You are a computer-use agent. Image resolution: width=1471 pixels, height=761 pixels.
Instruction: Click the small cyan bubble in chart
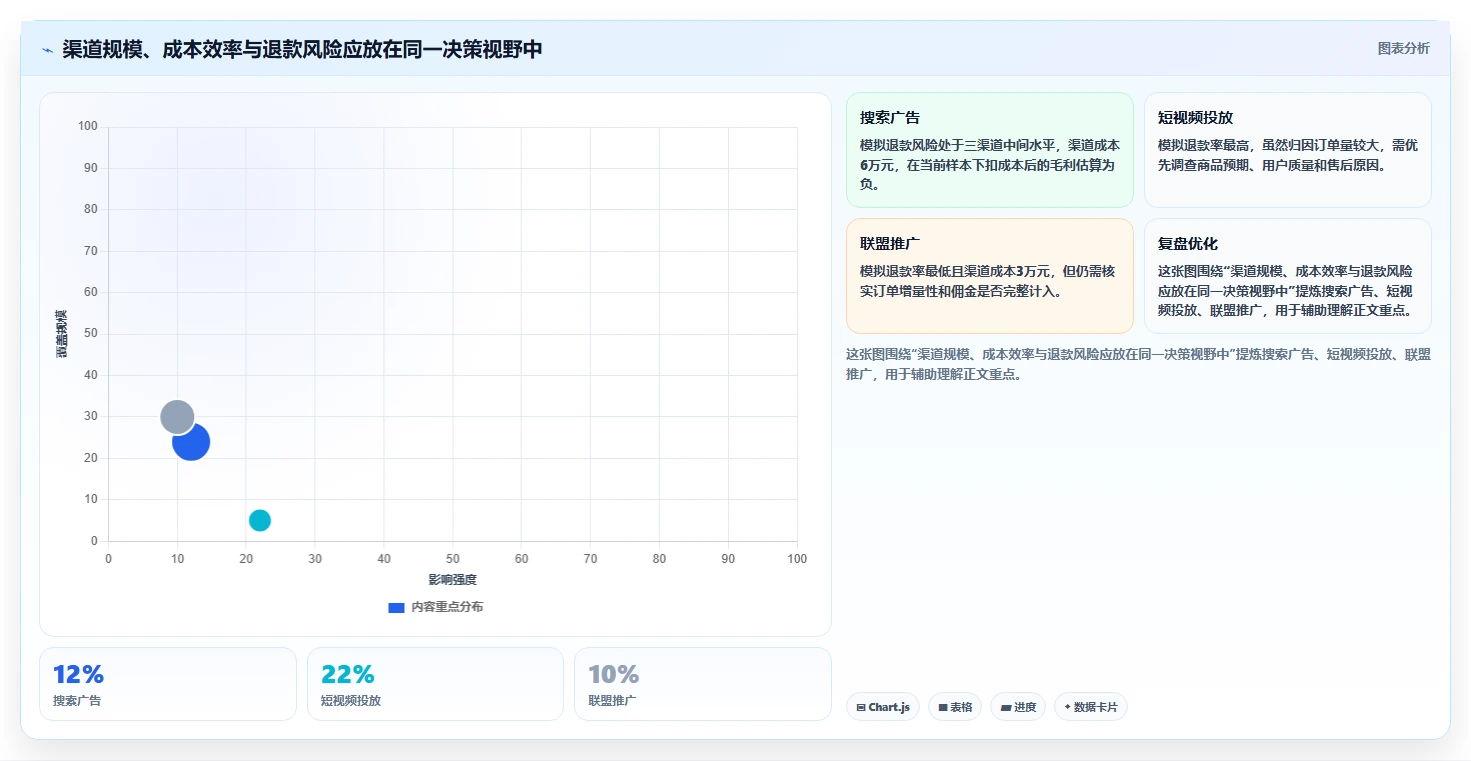260,520
